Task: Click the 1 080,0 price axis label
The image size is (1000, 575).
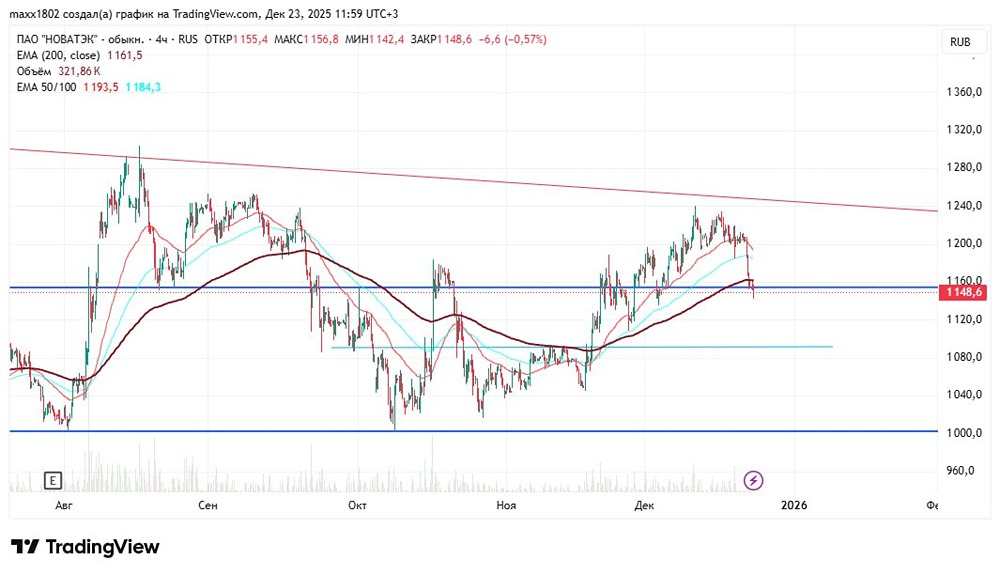Action: (x=964, y=357)
